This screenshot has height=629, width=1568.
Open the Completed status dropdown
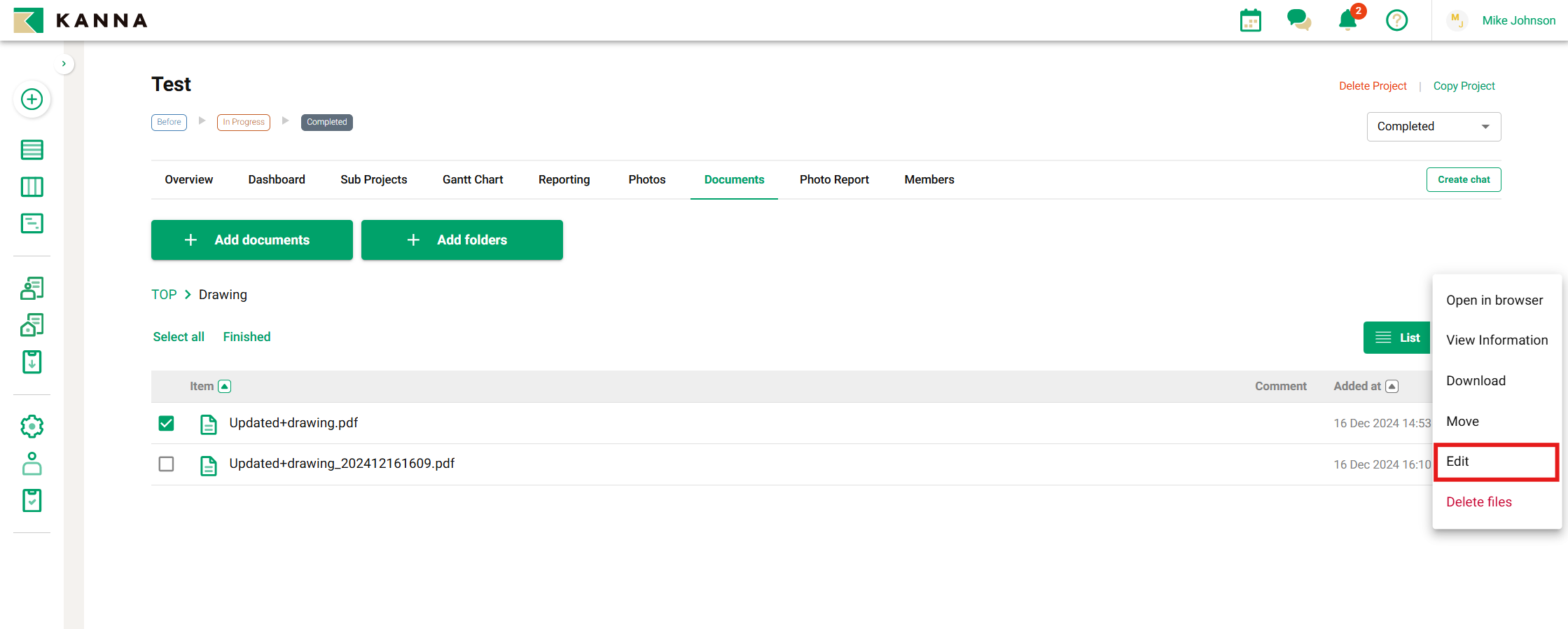coord(1433,127)
